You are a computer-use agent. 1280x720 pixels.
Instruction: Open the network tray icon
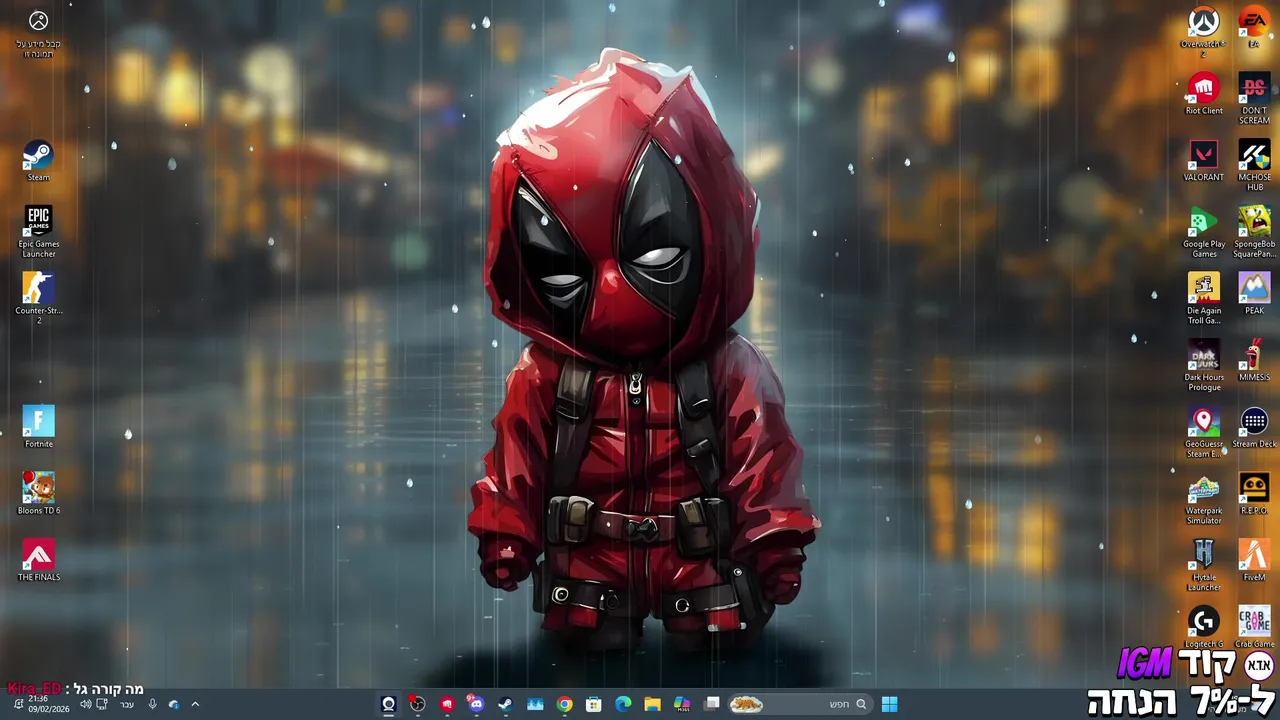pyautogui.click(x=102, y=704)
